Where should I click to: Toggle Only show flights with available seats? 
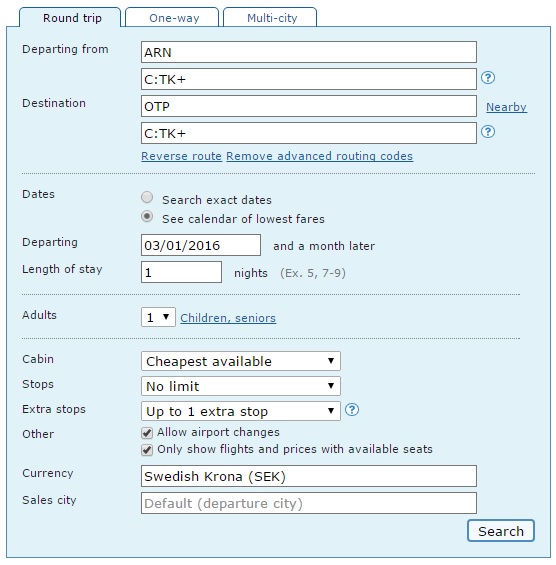[147, 450]
